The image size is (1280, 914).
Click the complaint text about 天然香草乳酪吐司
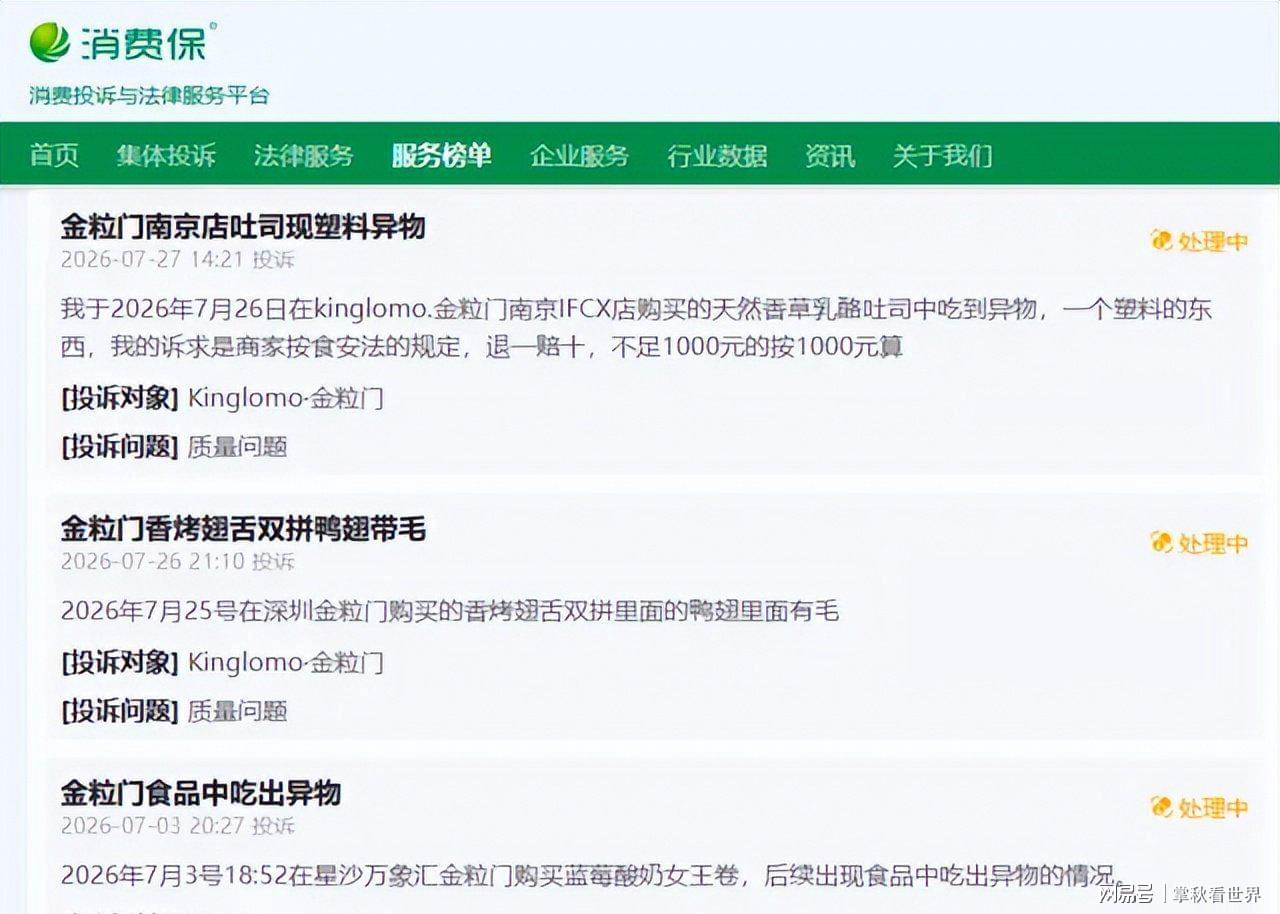(636, 328)
